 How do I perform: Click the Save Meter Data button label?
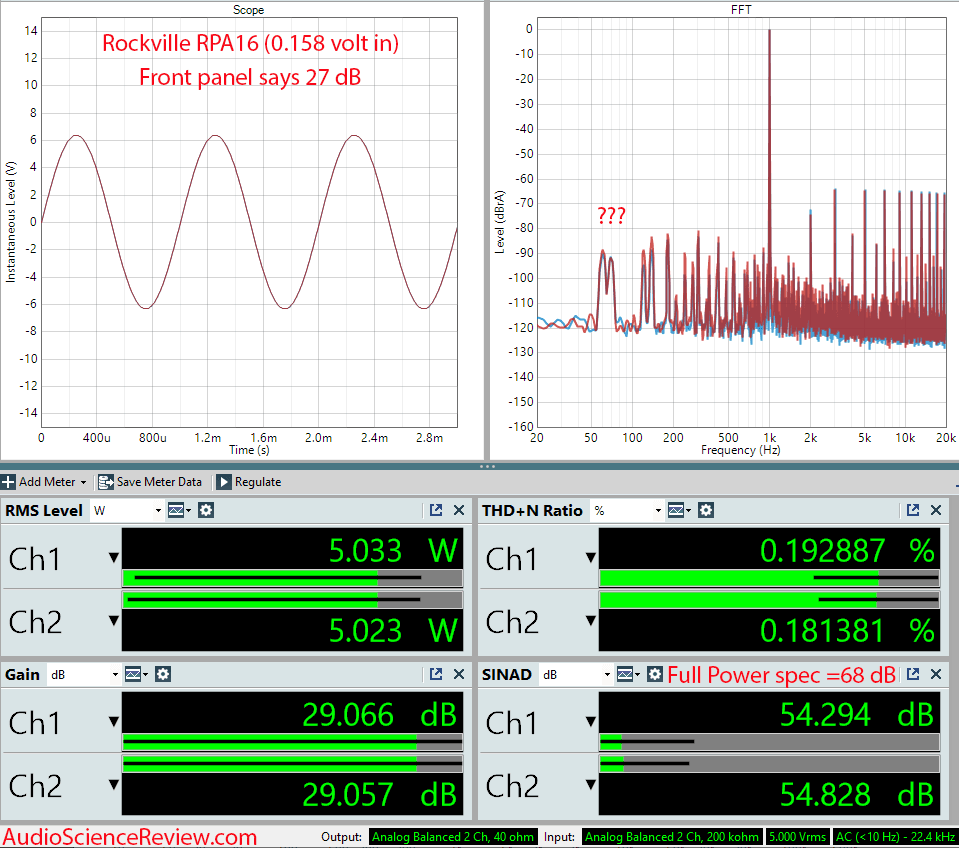pyautogui.click(x=159, y=482)
